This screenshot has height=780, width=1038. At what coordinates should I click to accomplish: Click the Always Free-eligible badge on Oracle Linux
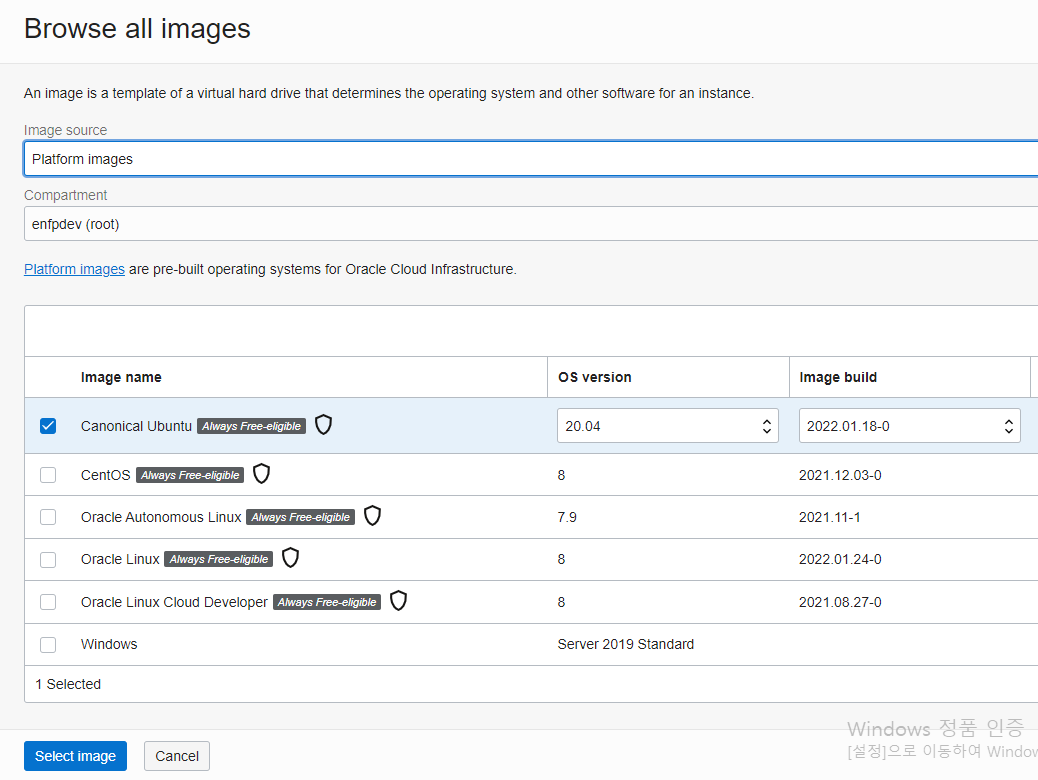(218, 560)
